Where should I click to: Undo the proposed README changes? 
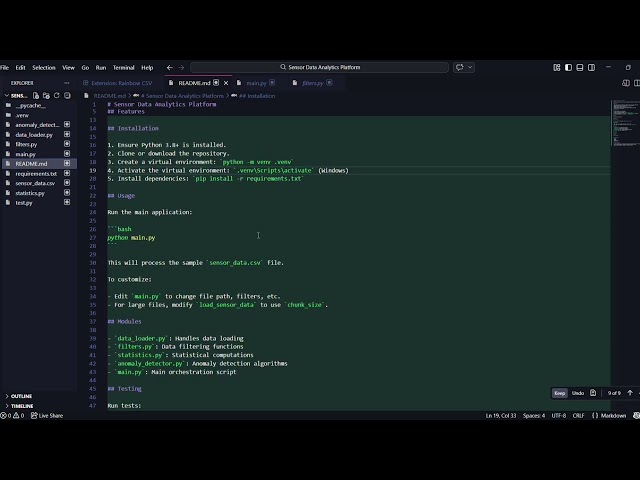pyautogui.click(x=578, y=393)
